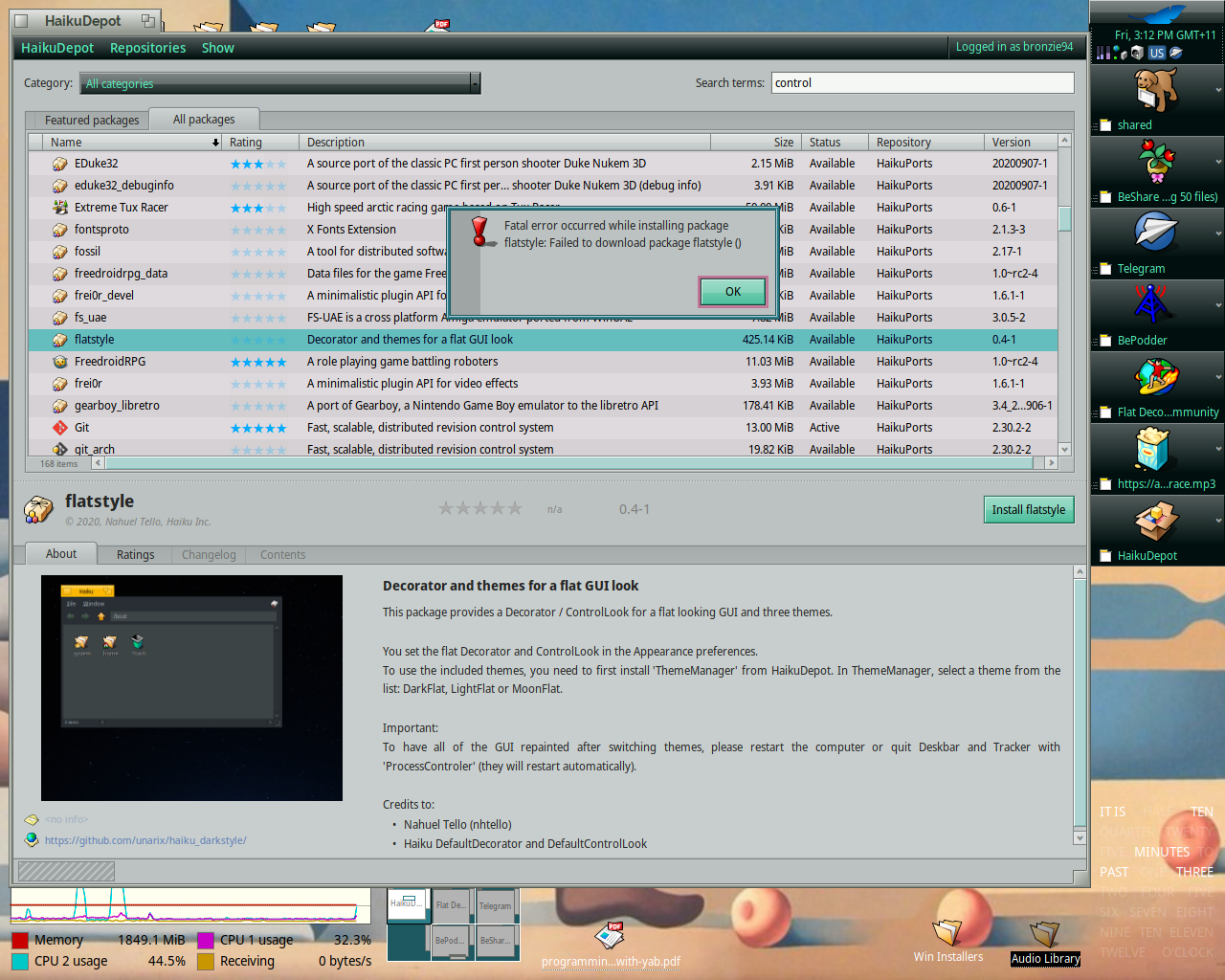
Task: Click the globe icon beside GitHub link
Action: [x=32, y=840]
